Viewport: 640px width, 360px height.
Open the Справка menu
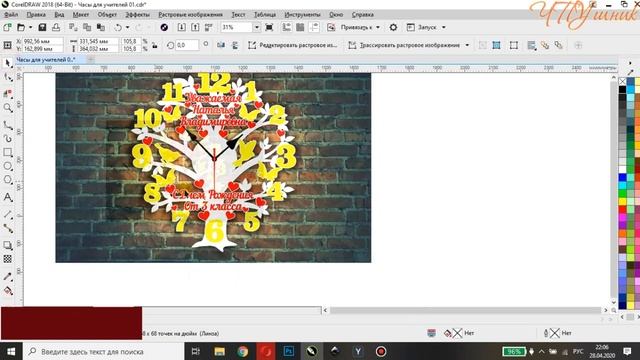(x=362, y=14)
